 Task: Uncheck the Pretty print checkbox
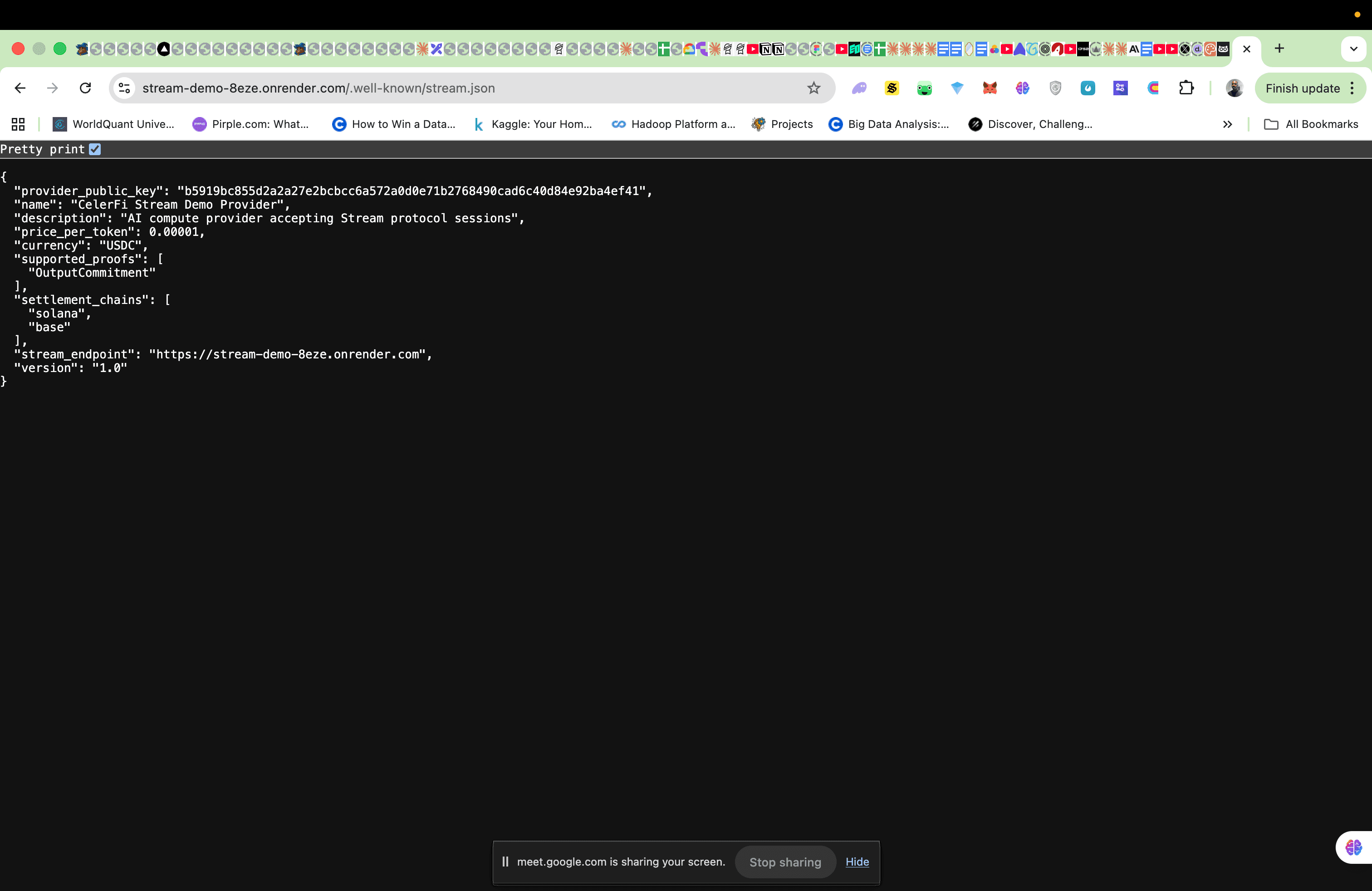click(95, 149)
